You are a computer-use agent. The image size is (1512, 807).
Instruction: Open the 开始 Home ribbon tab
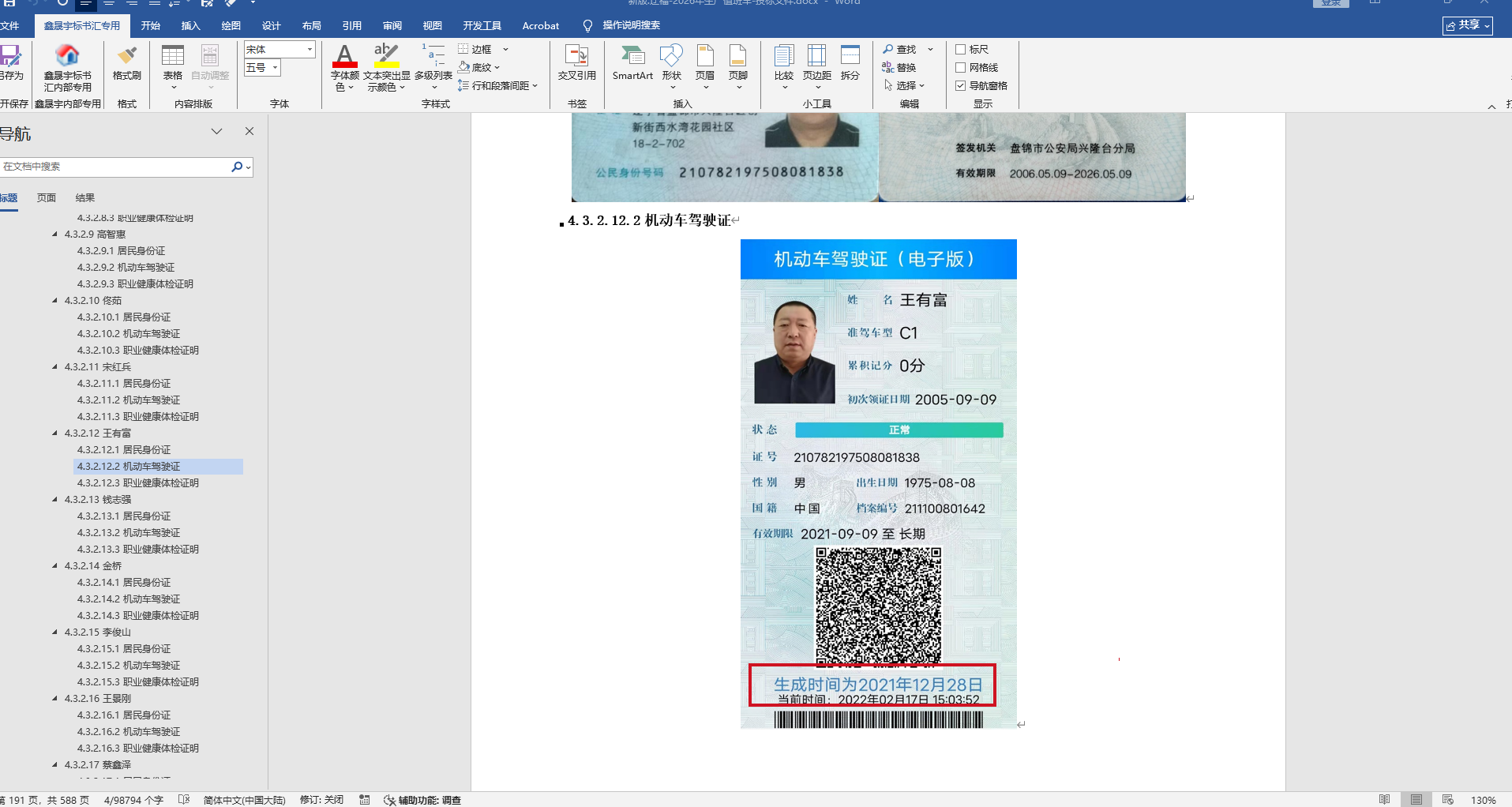pos(150,25)
